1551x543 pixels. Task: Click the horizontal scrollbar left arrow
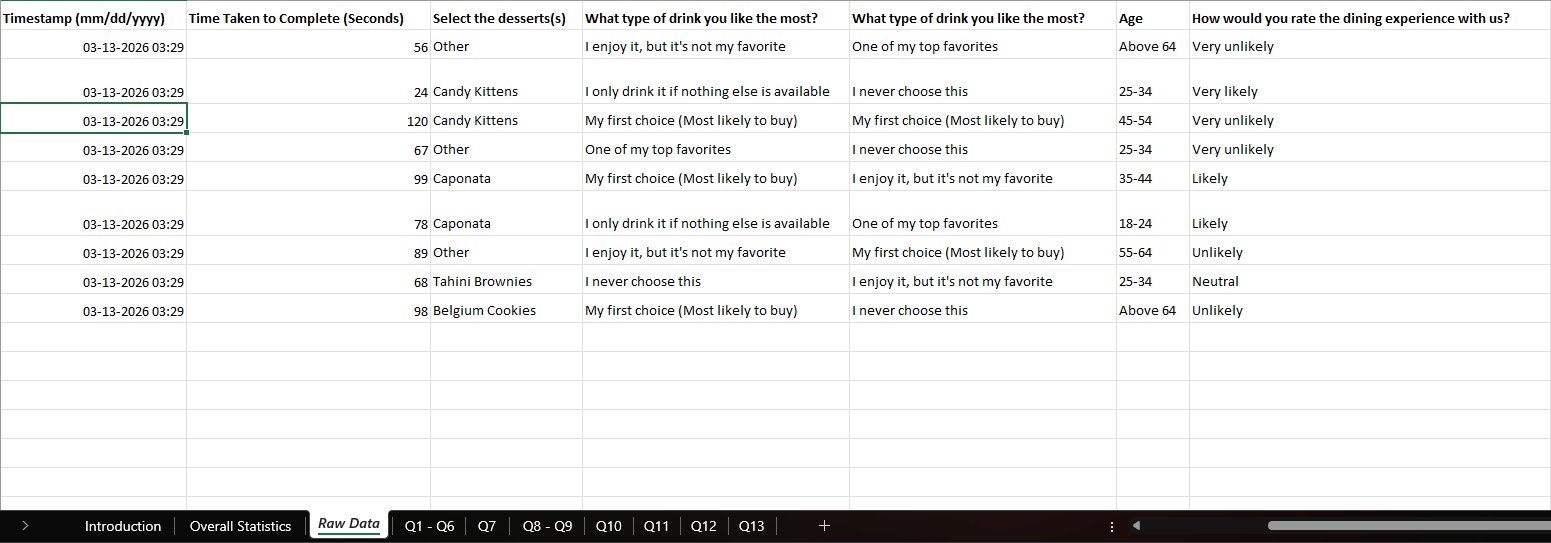coord(1136,526)
